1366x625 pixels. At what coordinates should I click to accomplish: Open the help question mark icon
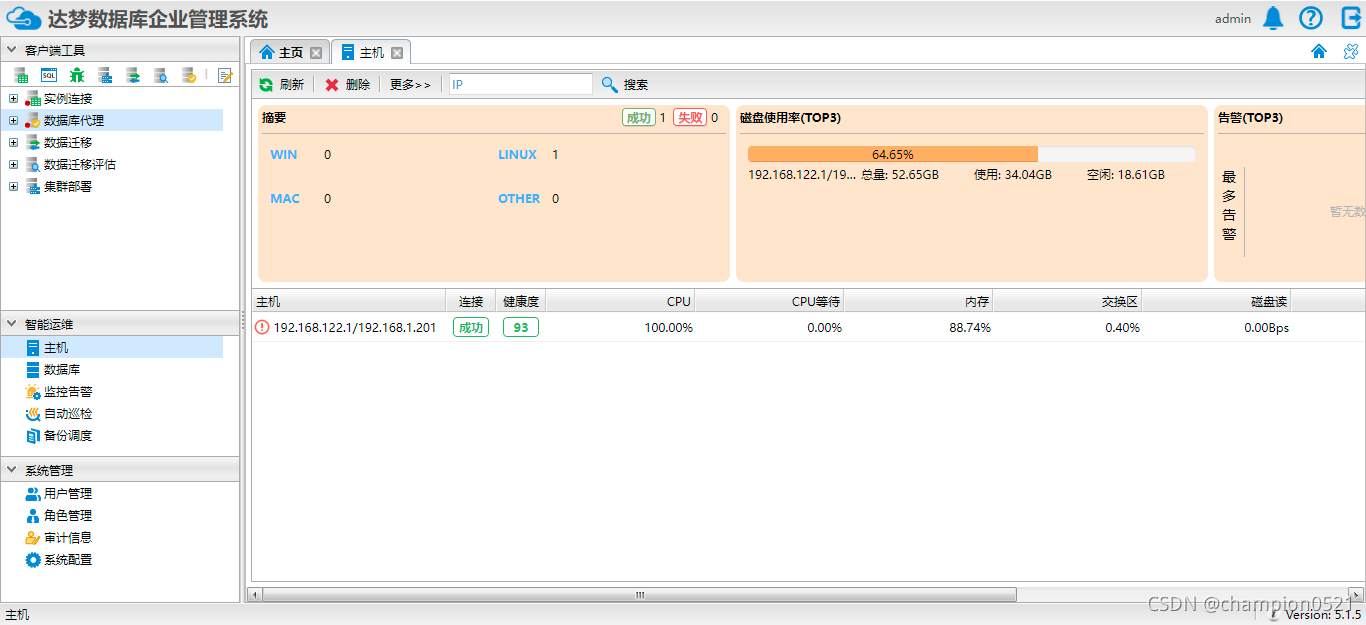(1311, 18)
